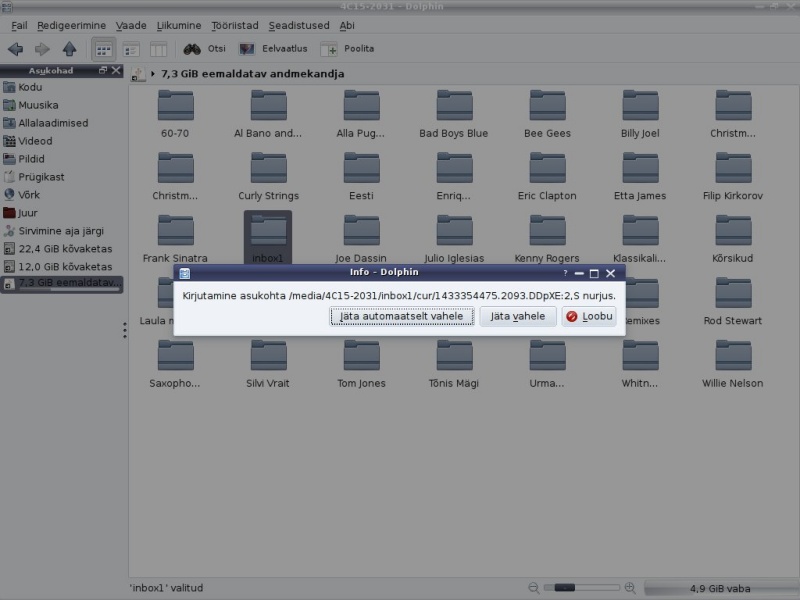Screen dimensions: 800x600
Task: Open the Vaade menu
Action: 129,25
